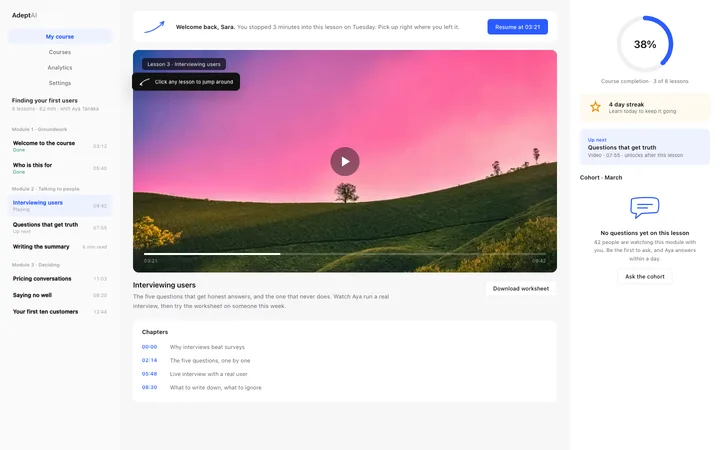The width and height of the screenshot is (720, 450).
Task: Open the Who is this for lesson
Action: click(x=60, y=168)
